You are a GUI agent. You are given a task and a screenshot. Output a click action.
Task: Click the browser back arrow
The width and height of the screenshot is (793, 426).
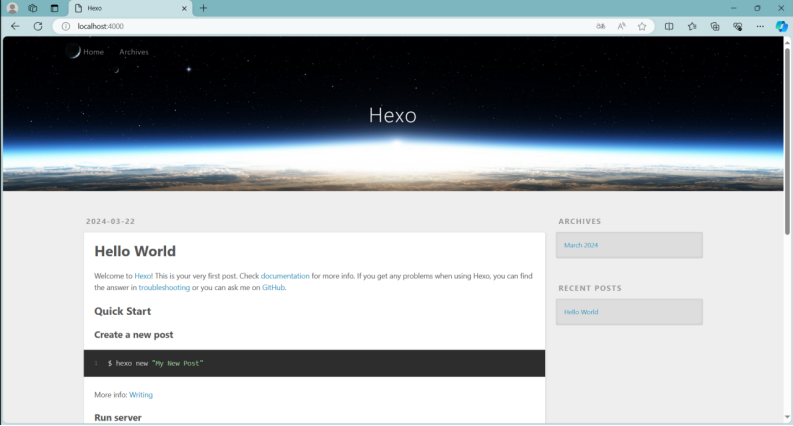[x=15, y=26]
